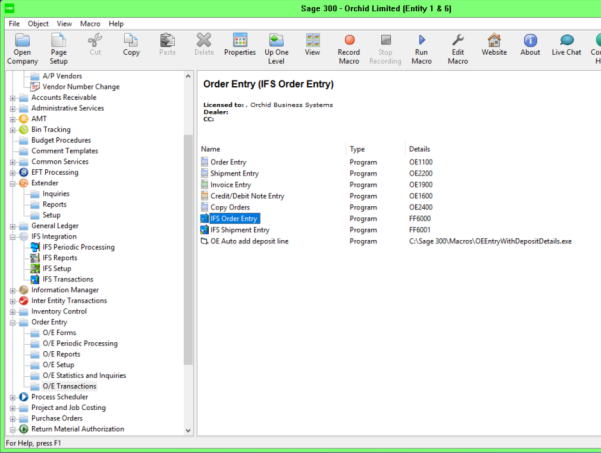Open the File menu
Viewport: 601px width, 453px height.
pyautogui.click(x=14, y=24)
